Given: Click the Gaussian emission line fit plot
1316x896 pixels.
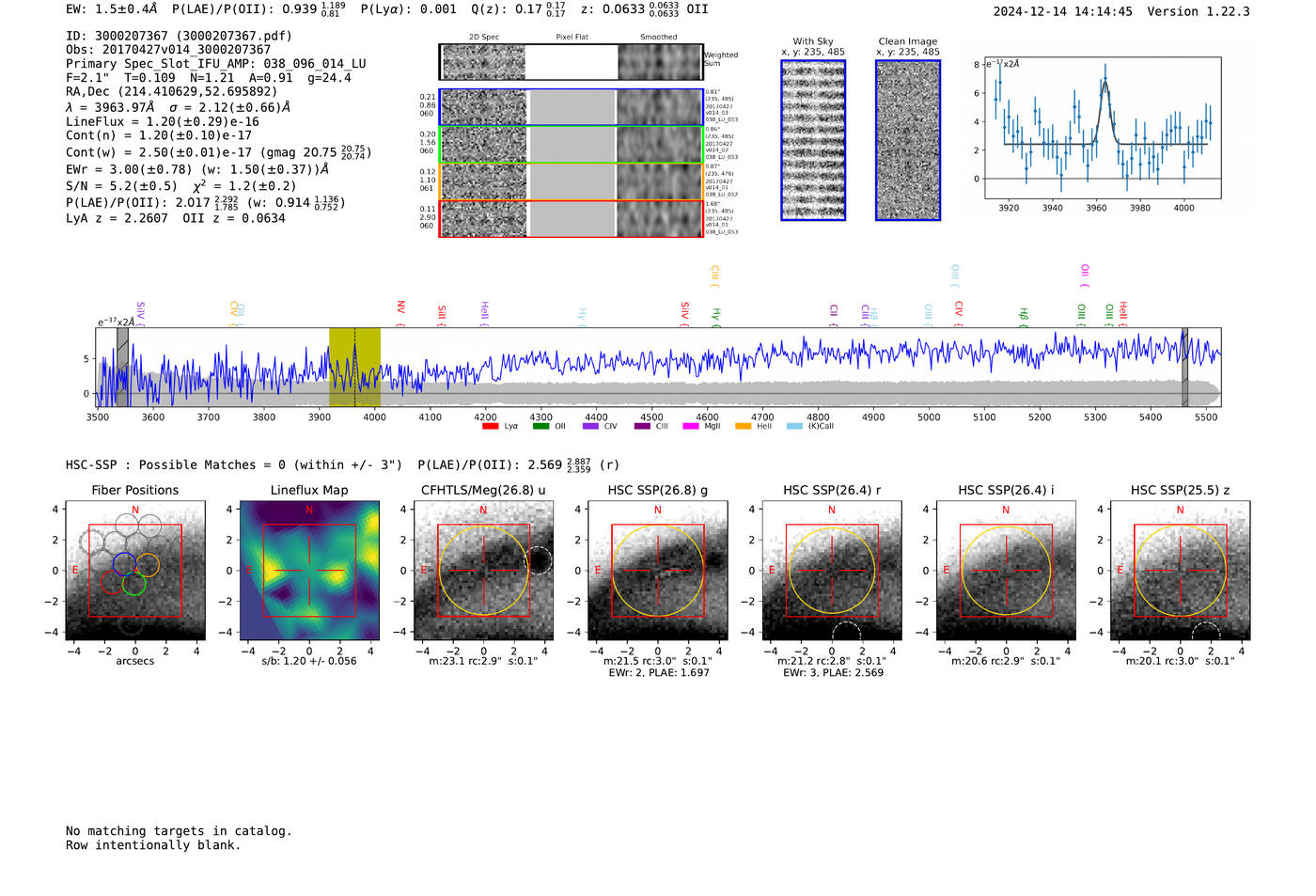Looking at the screenshot, I should coord(1102,127).
